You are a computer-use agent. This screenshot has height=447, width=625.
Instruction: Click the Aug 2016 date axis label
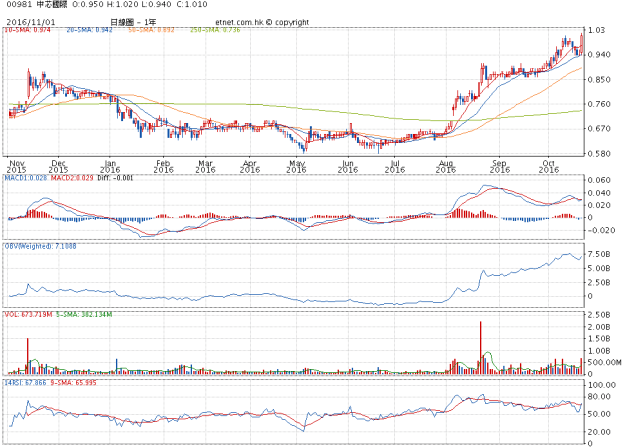(445, 166)
